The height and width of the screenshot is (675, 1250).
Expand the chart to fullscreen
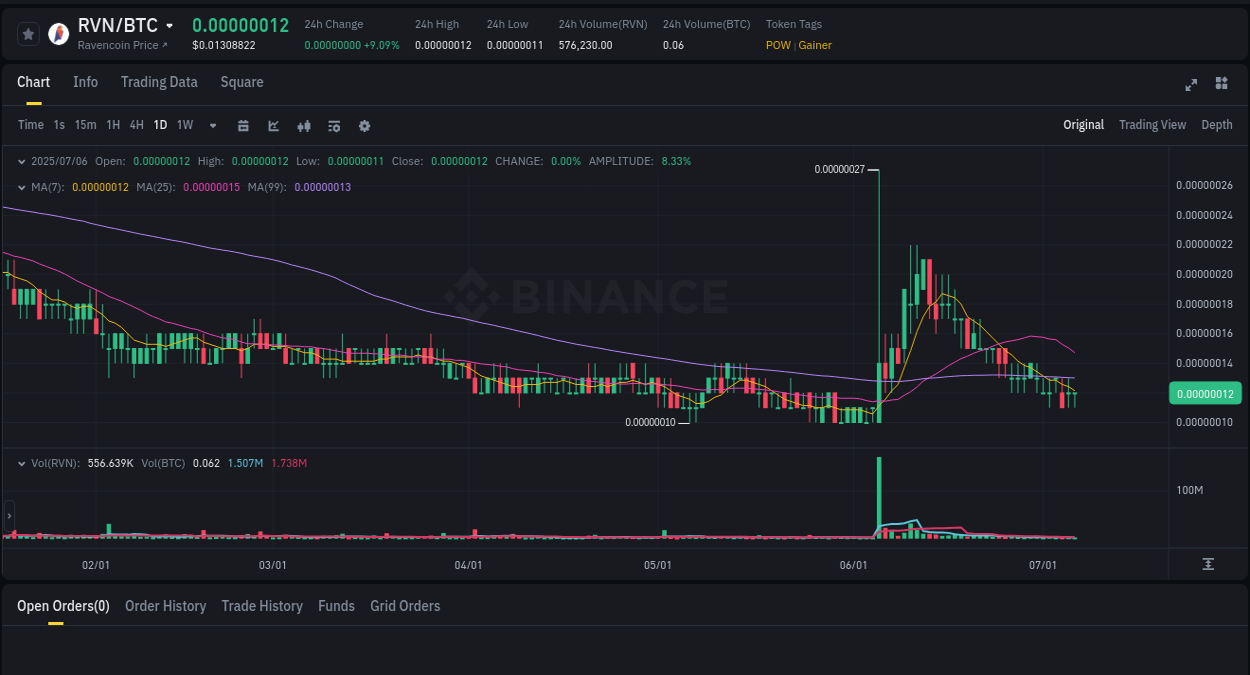(1190, 85)
